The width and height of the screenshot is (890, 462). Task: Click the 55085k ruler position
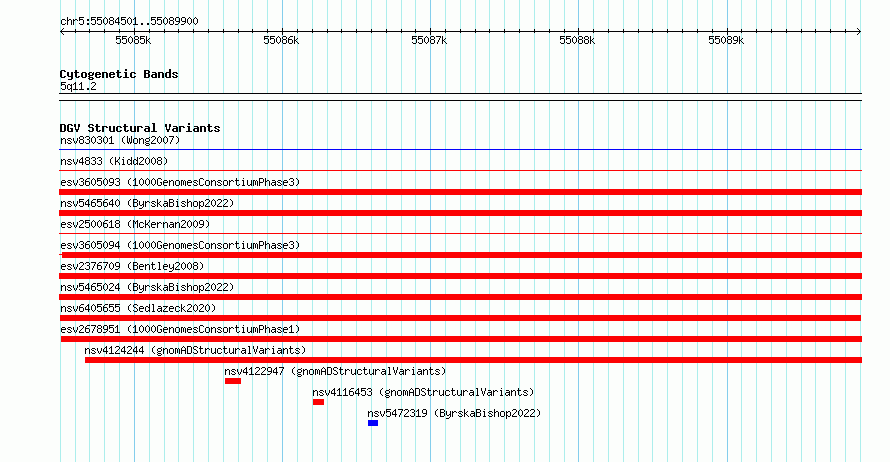click(x=133, y=40)
